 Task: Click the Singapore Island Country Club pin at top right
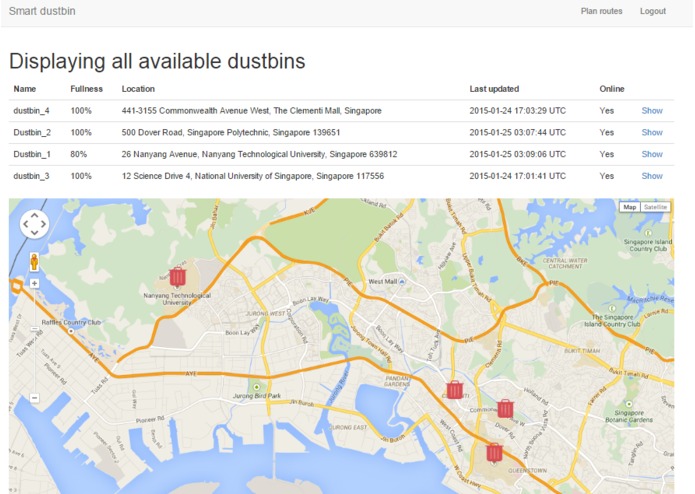648,233
